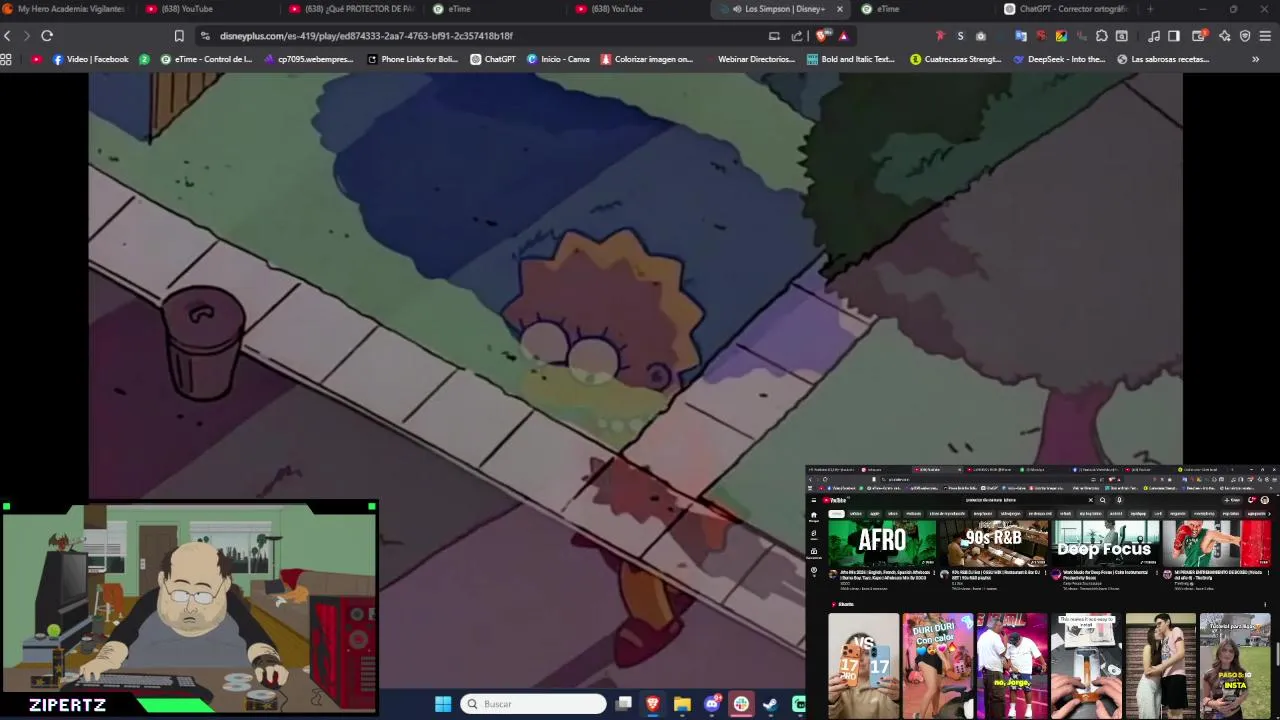The width and height of the screenshot is (1280, 720).
Task: Open the 90s R&B video thumbnail
Action: tap(994, 543)
